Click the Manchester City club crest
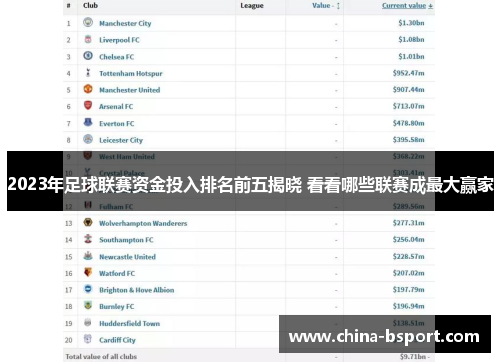 coord(88,22)
